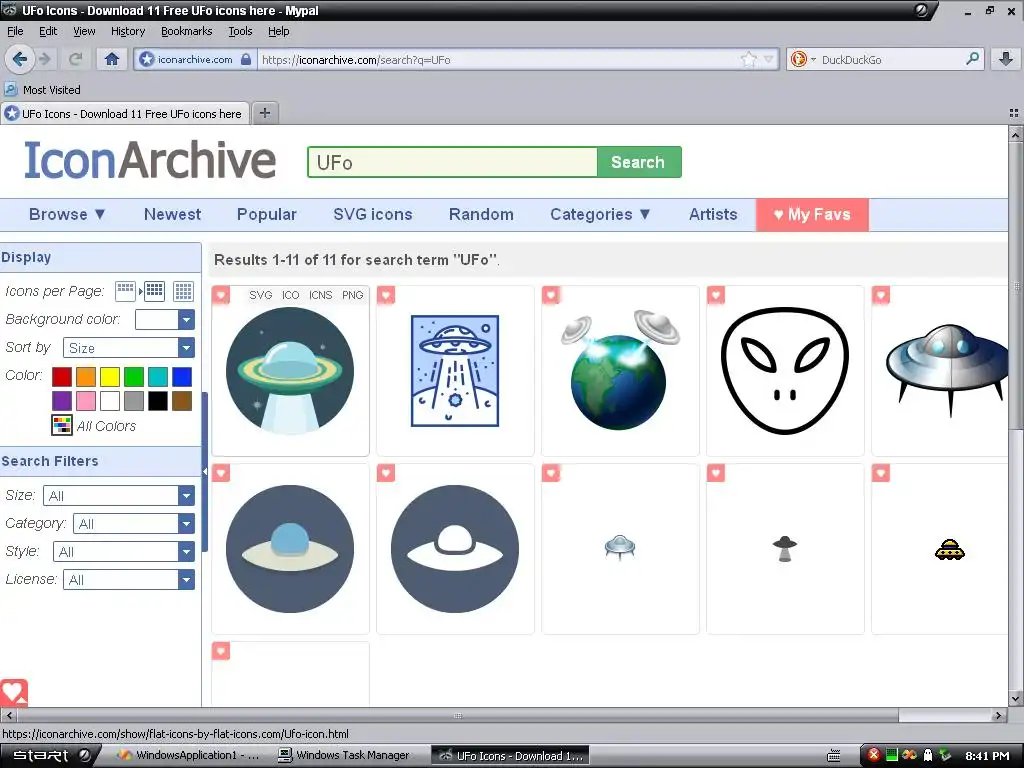Expand the Browse navigation menu

click(x=67, y=214)
